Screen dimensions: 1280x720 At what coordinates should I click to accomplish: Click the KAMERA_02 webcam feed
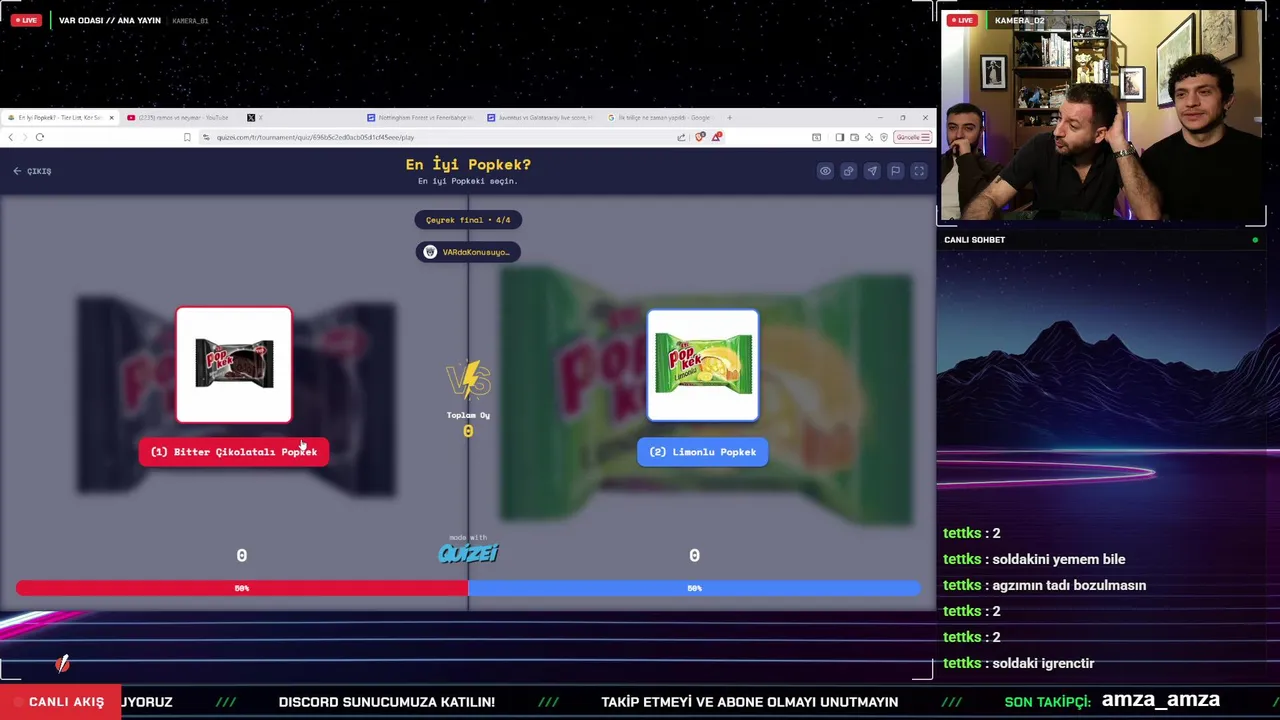(x=1101, y=115)
